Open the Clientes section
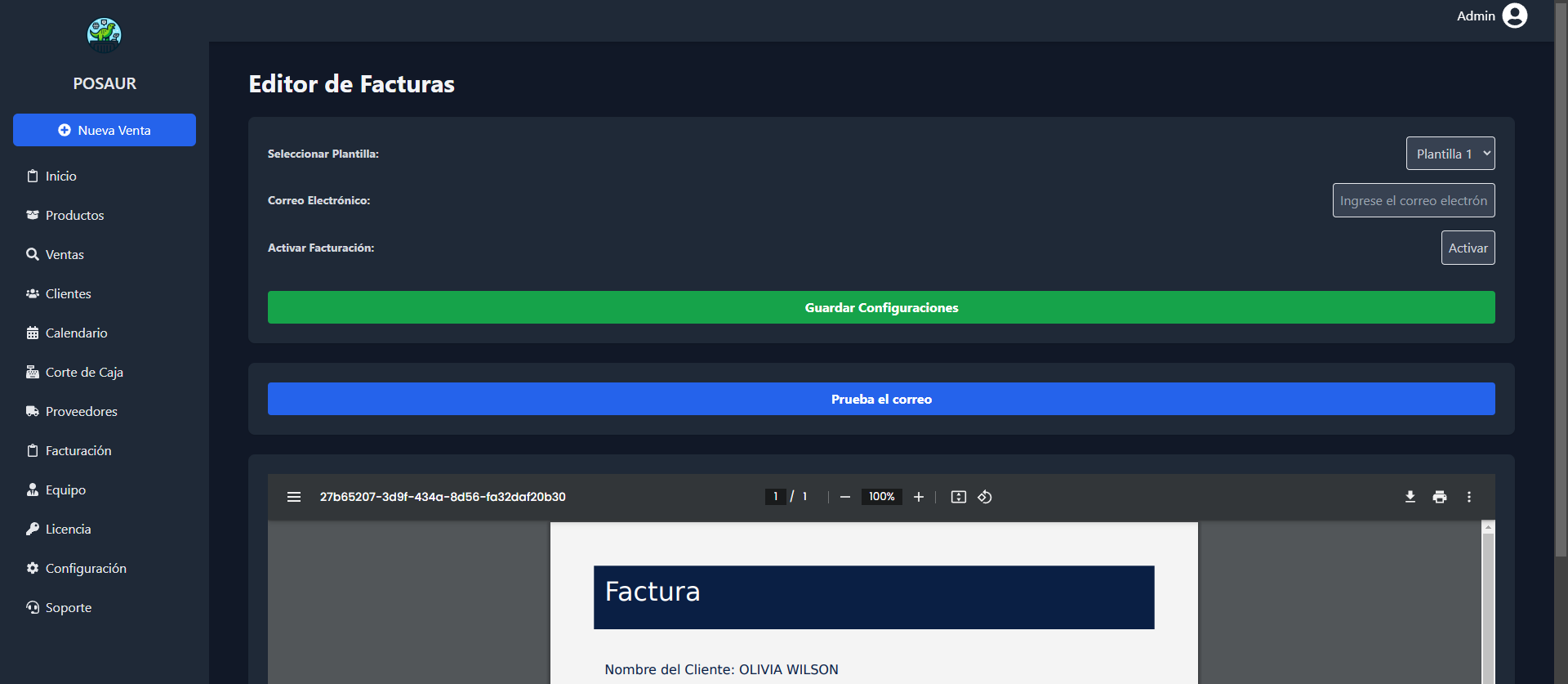The width and height of the screenshot is (1568, 684). [x=105, y=293]
